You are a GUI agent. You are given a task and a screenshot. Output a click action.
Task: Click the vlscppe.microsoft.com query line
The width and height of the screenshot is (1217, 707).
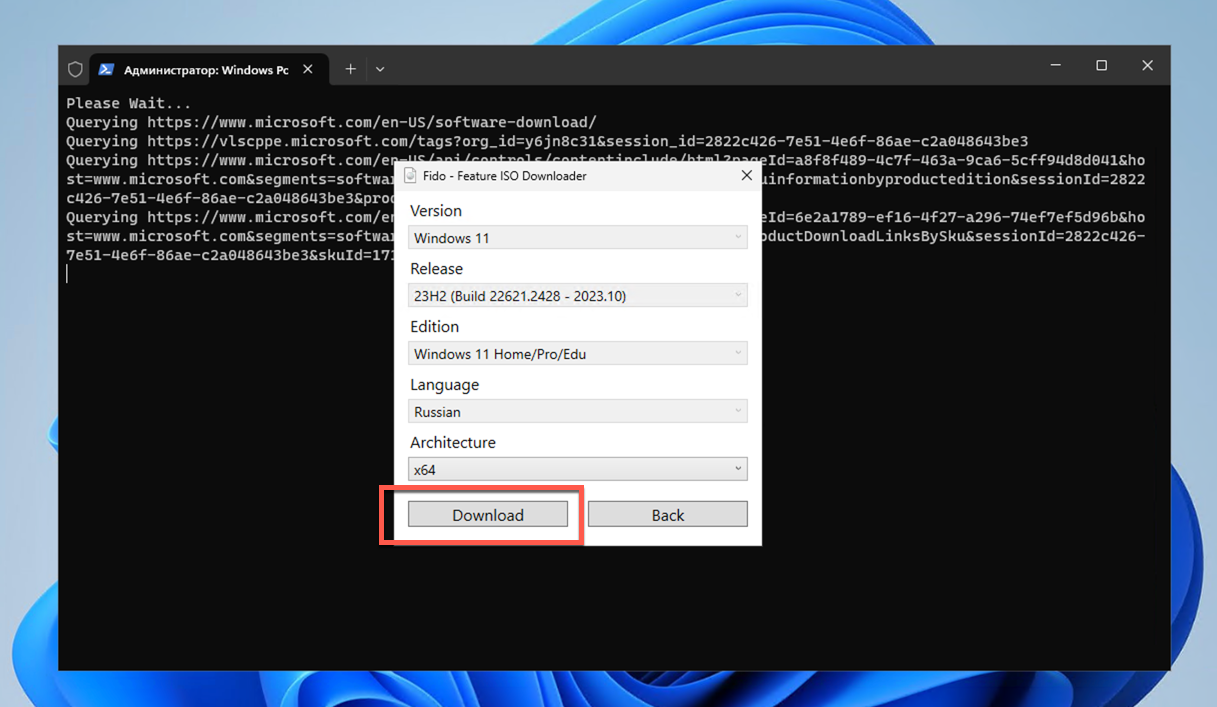547,141
